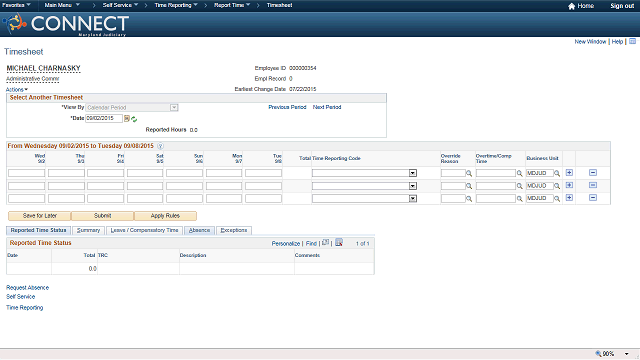640x360 pixels.
Task: Open second row Time Reporting Code dropdown
Action: pos(413,186)
